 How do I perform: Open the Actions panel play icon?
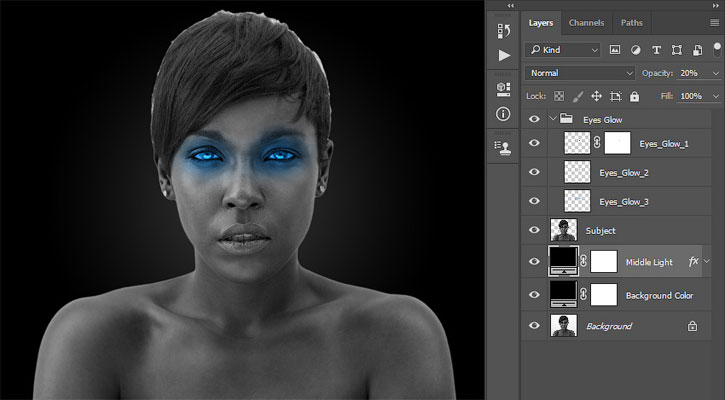(504, 55)
